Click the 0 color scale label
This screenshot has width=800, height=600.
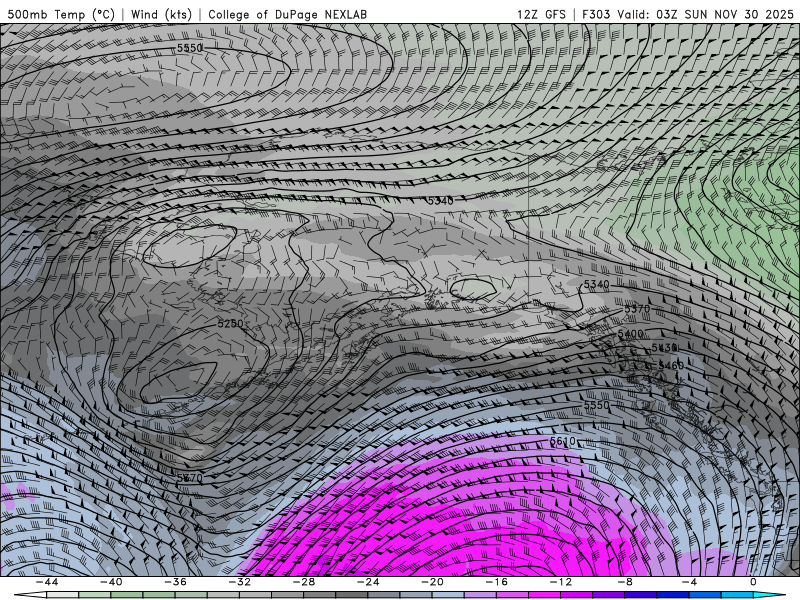pos(754,582)
